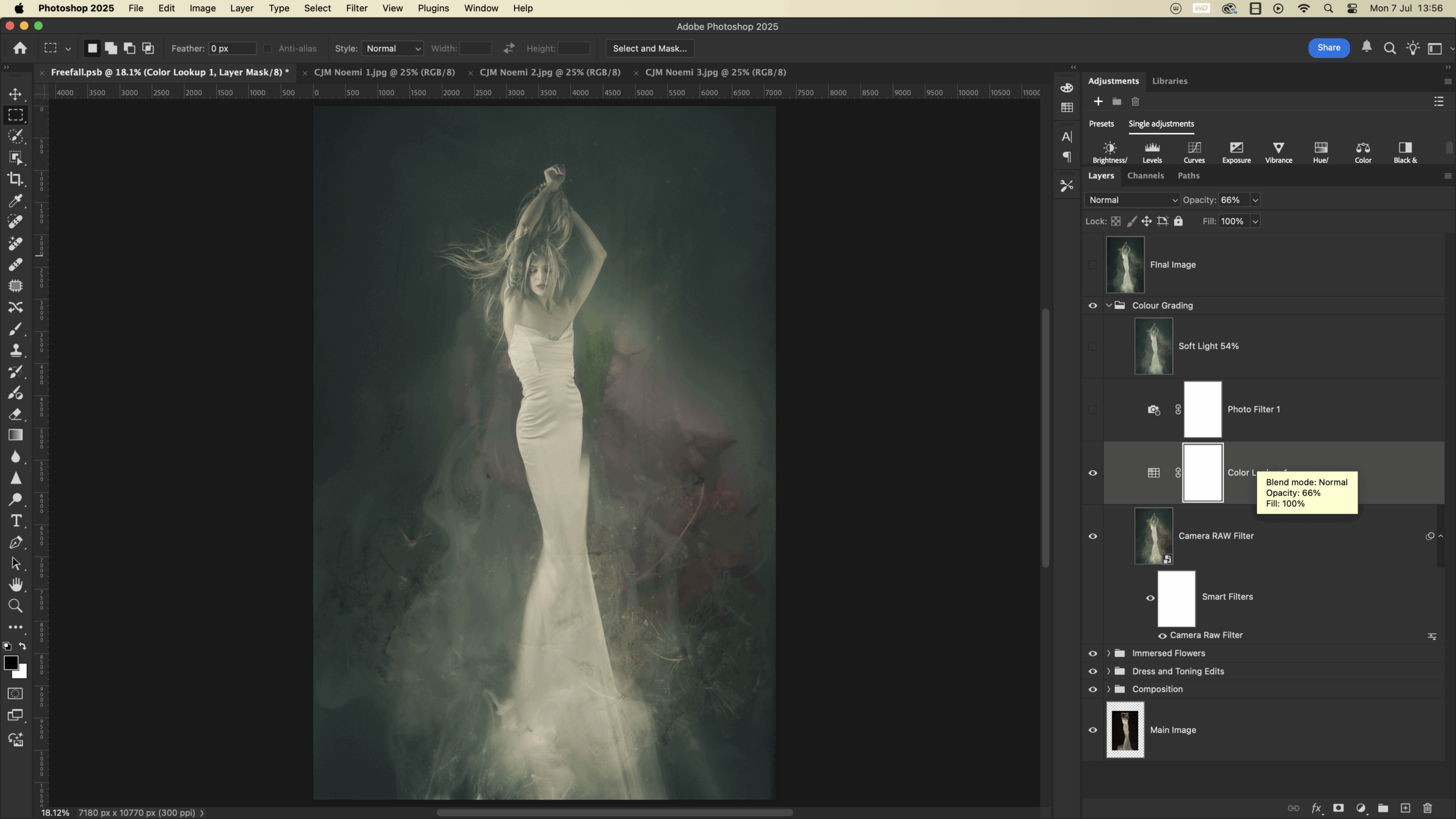
Task: Select the Horizontal Type tool
Action: click(15, 521)
